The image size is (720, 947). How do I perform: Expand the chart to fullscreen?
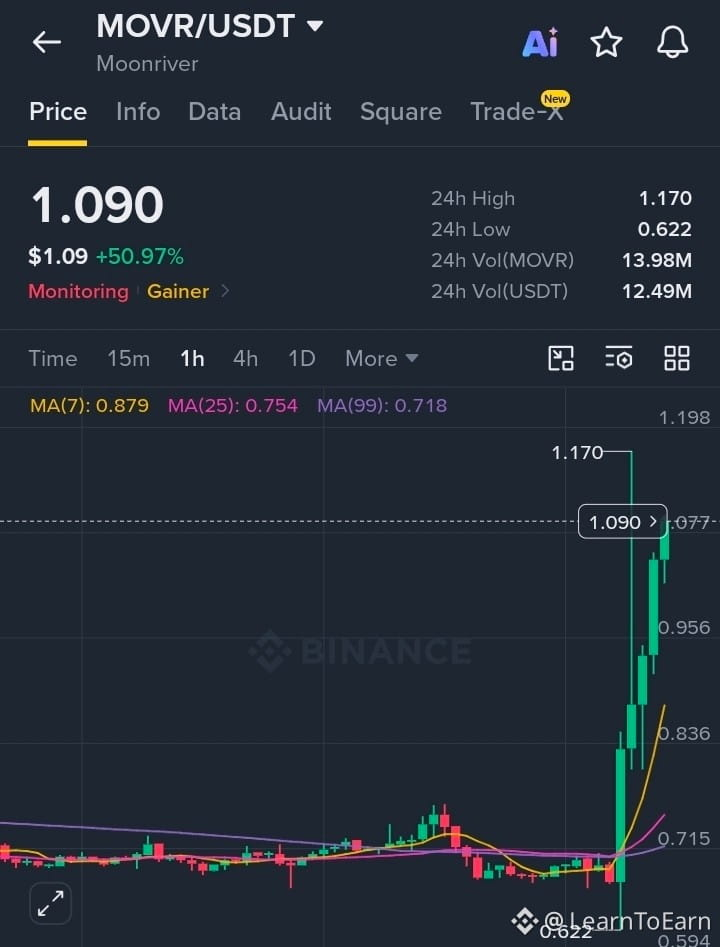[51, 904]
